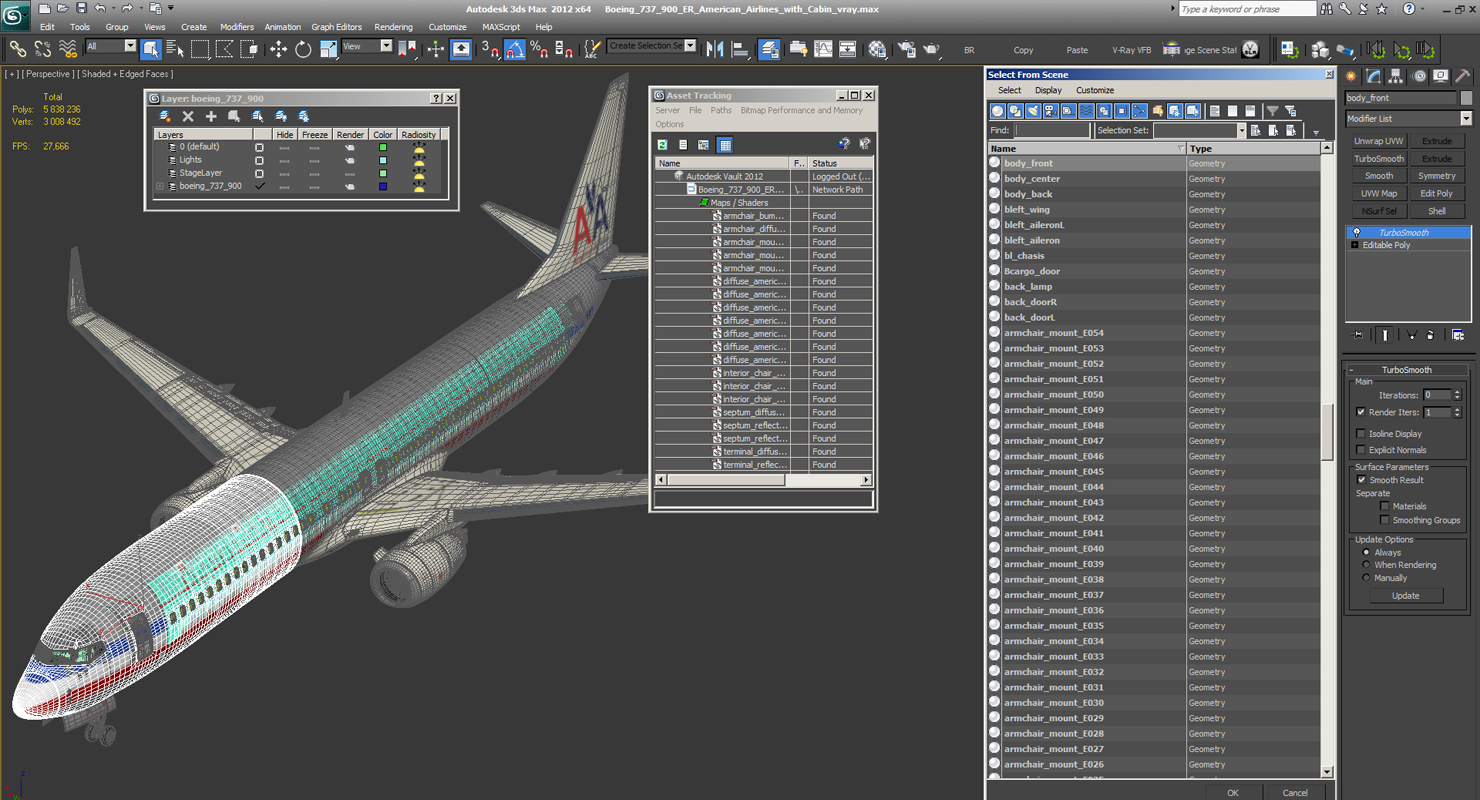The height and width of the screenshot is (800, 1480).
Task: Click Lights layer color swatch
Action: pyautogui.click(x=383, y=160)
